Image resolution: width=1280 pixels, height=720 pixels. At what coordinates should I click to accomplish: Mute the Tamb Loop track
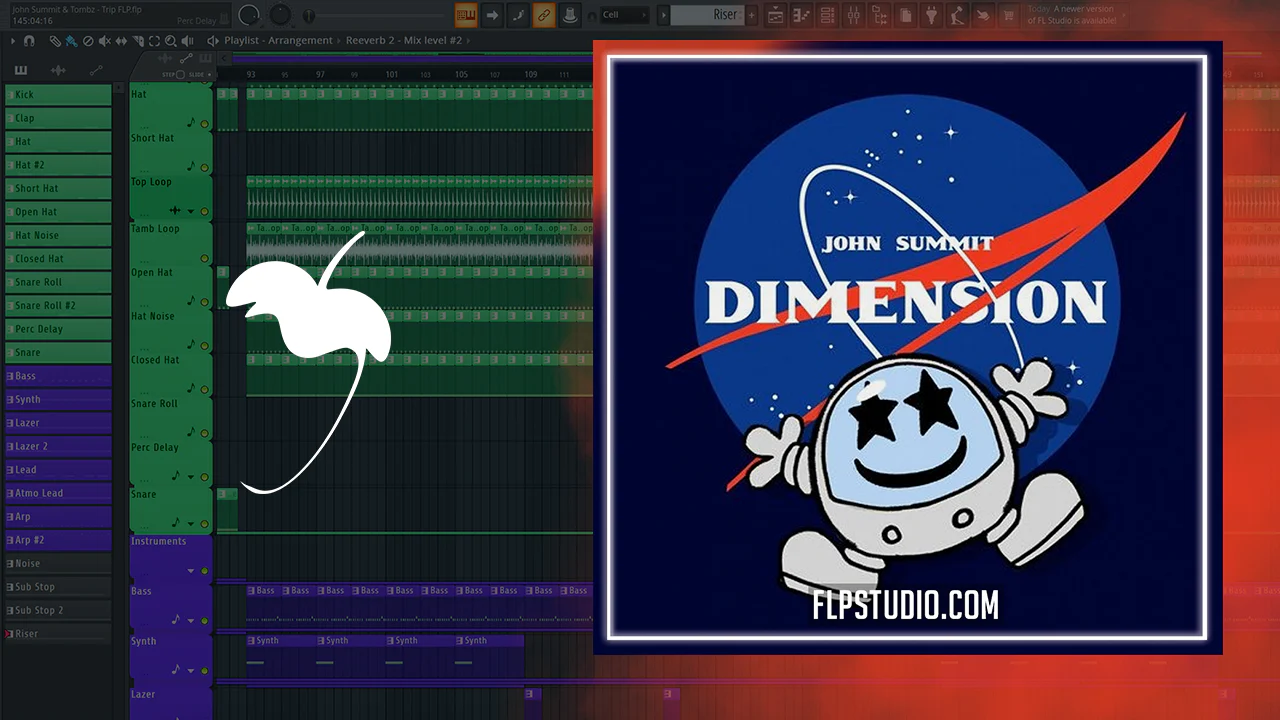[x=205, y=256]
